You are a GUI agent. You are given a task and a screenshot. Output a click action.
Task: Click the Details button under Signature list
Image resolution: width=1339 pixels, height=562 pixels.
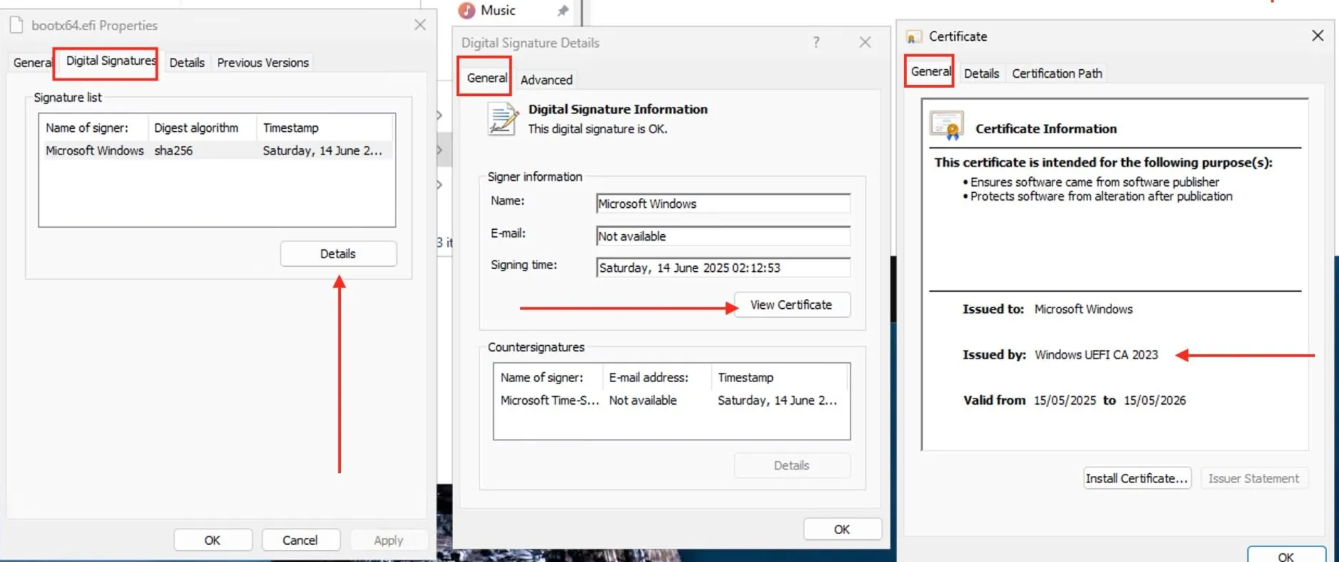(x=338, y=254)
